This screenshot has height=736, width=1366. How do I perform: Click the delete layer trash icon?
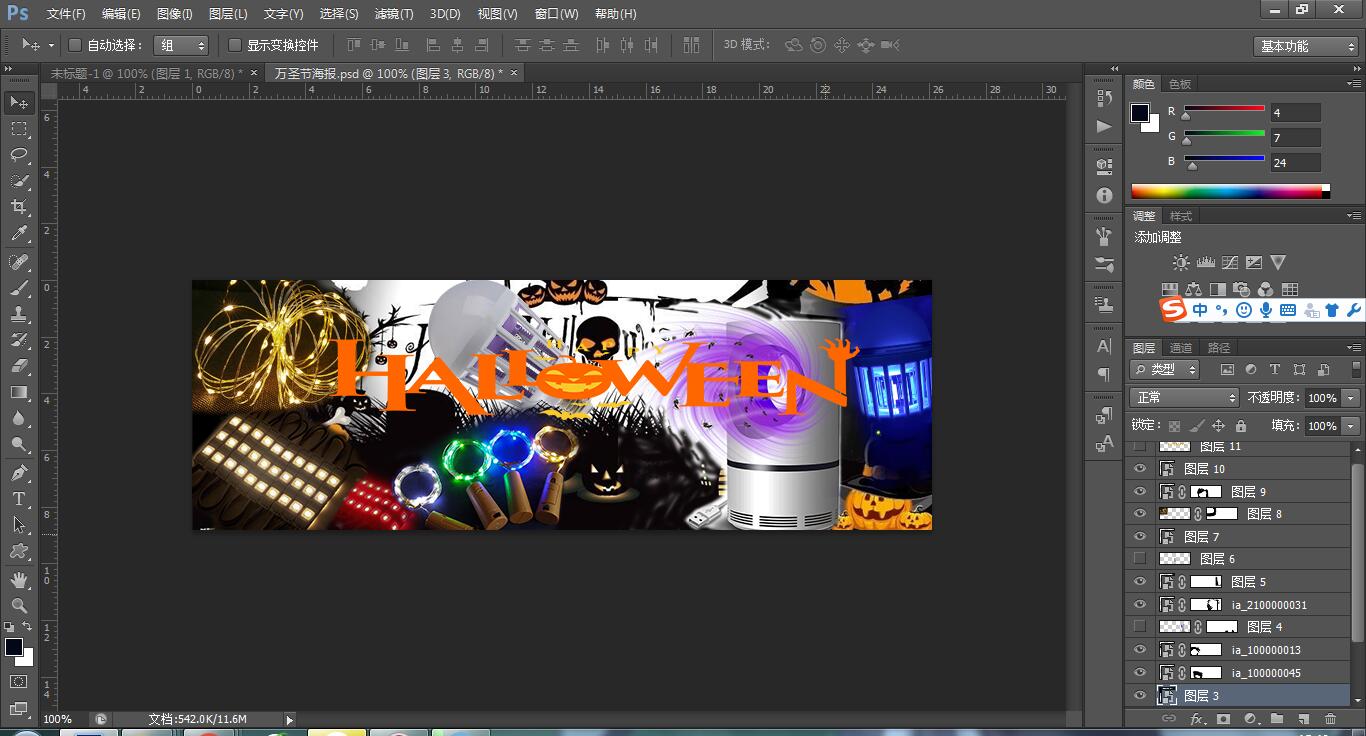pos(1330,718)
